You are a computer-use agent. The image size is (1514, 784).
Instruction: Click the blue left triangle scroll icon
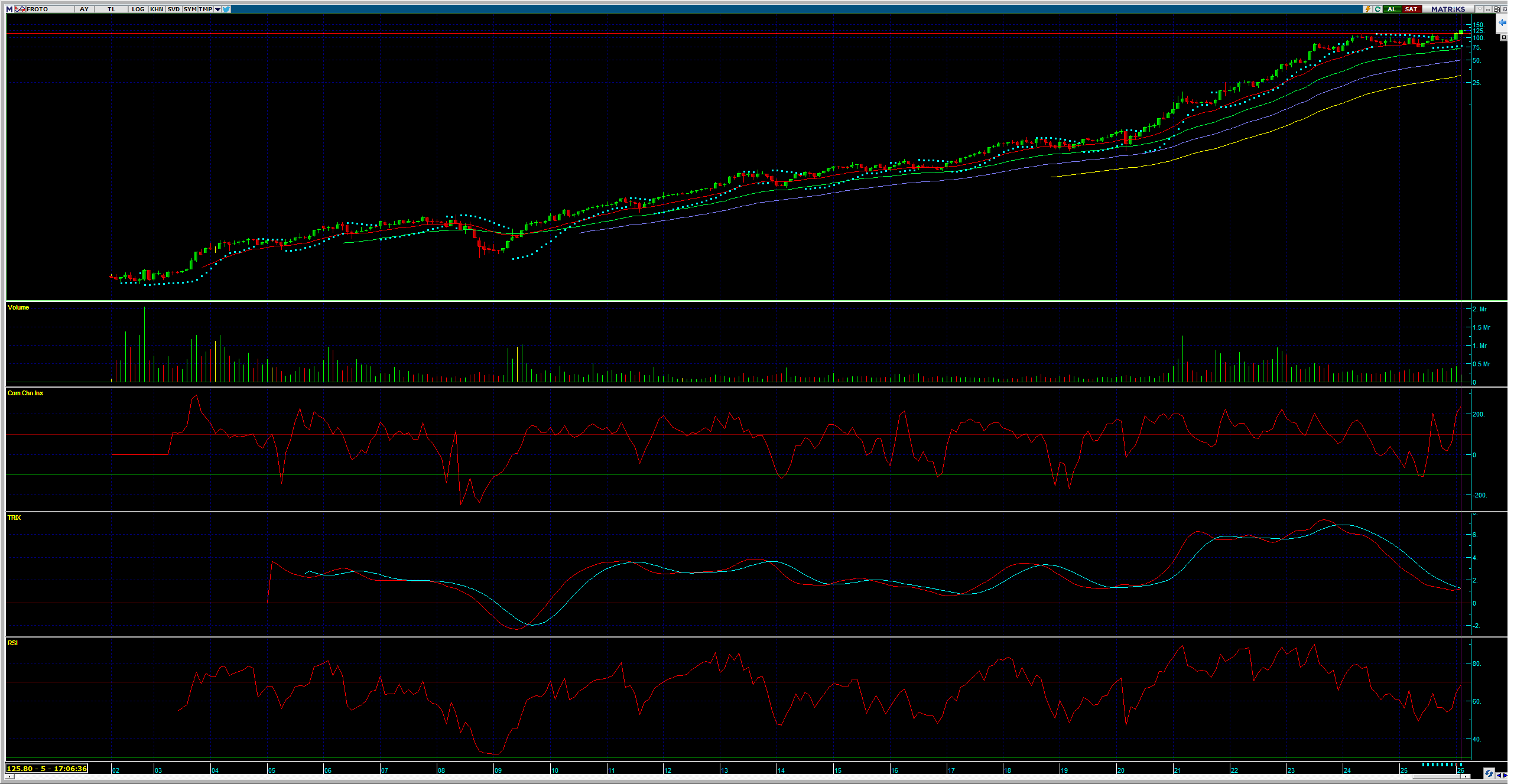(1500, 775)
